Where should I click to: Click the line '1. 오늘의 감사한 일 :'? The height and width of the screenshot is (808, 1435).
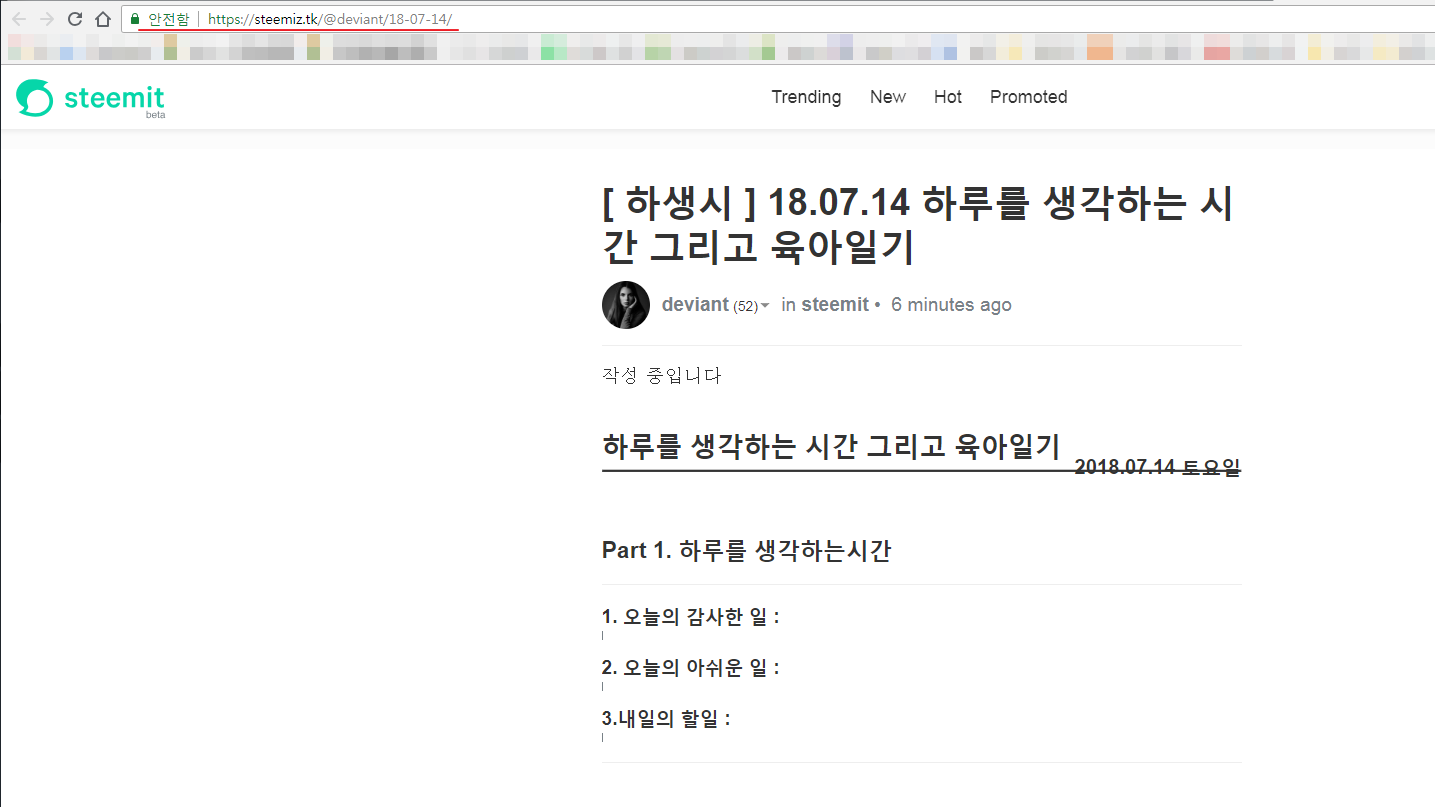pyautogui.click(x=691, y=617)
